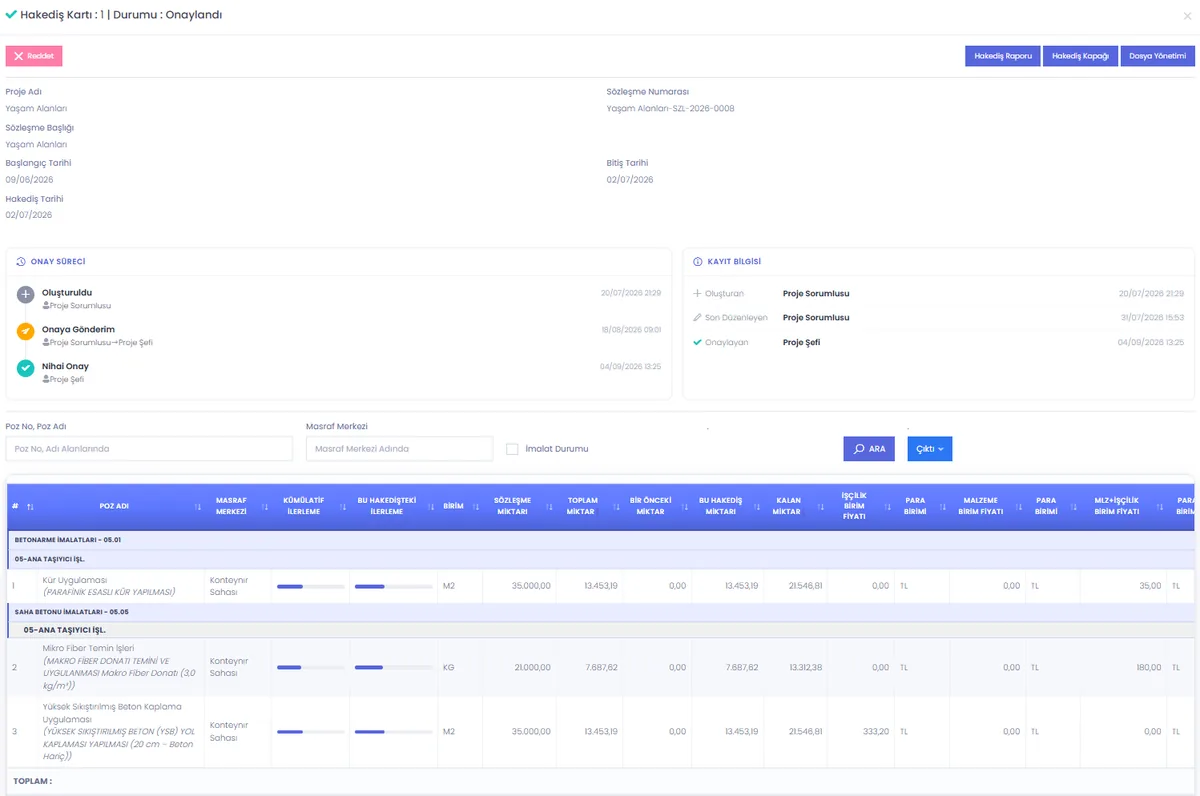The height and width of the screenshot is (796, 1200).
Task: Click the Onaya Gönderim orange send icon
Action: [x=26, y=331]
